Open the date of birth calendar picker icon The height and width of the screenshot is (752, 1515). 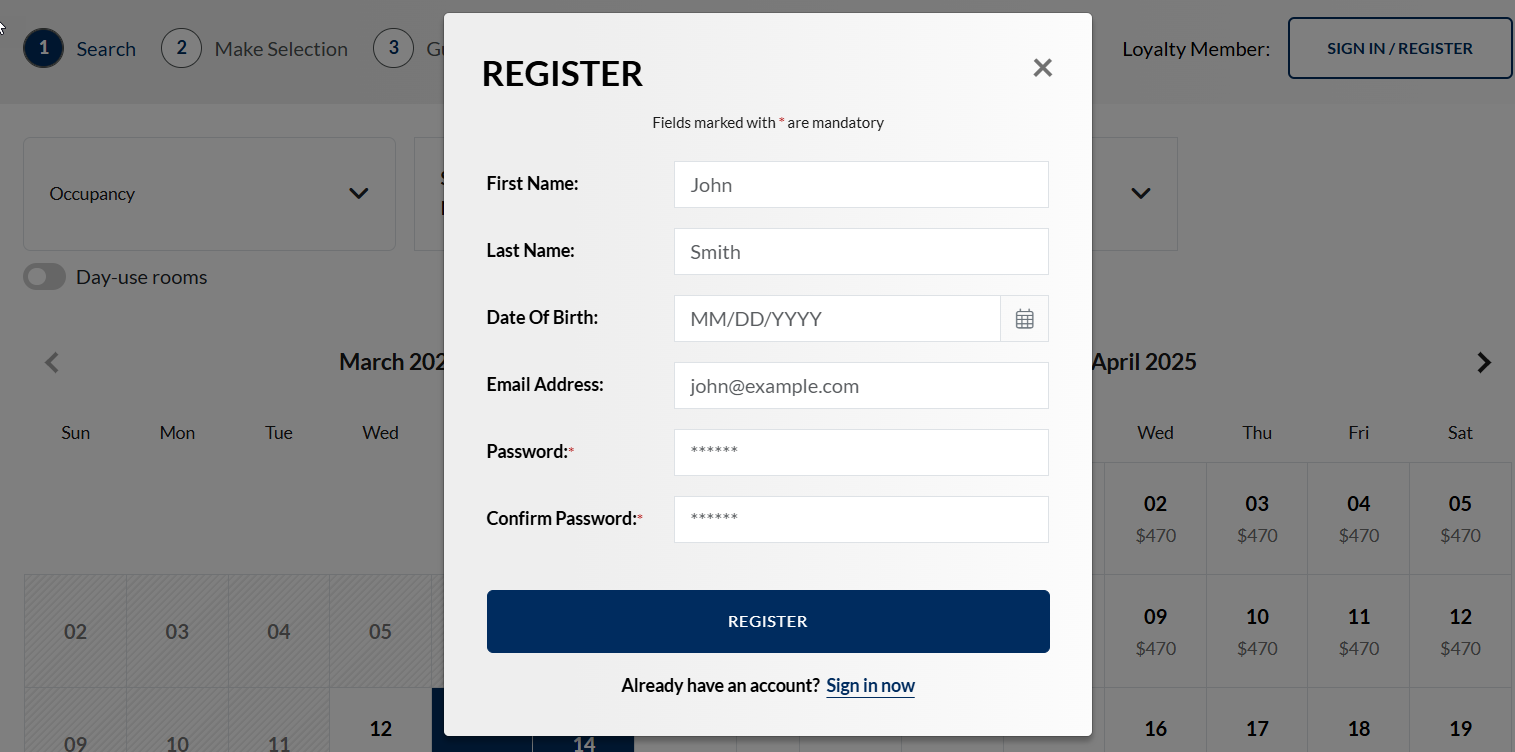[x=1025, y=319]
